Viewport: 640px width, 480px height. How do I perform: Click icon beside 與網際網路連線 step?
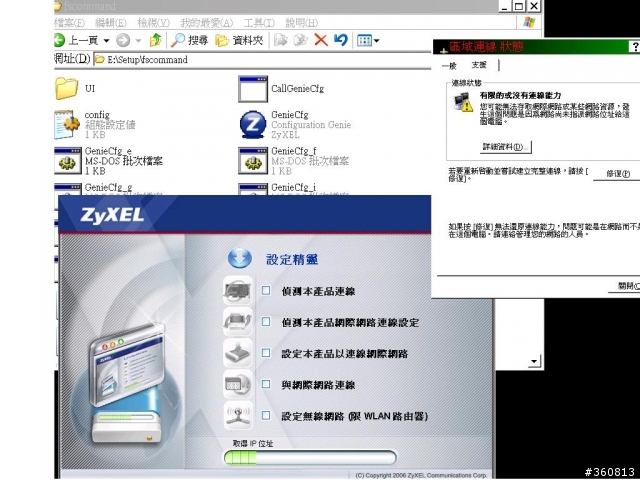[238, 384]
